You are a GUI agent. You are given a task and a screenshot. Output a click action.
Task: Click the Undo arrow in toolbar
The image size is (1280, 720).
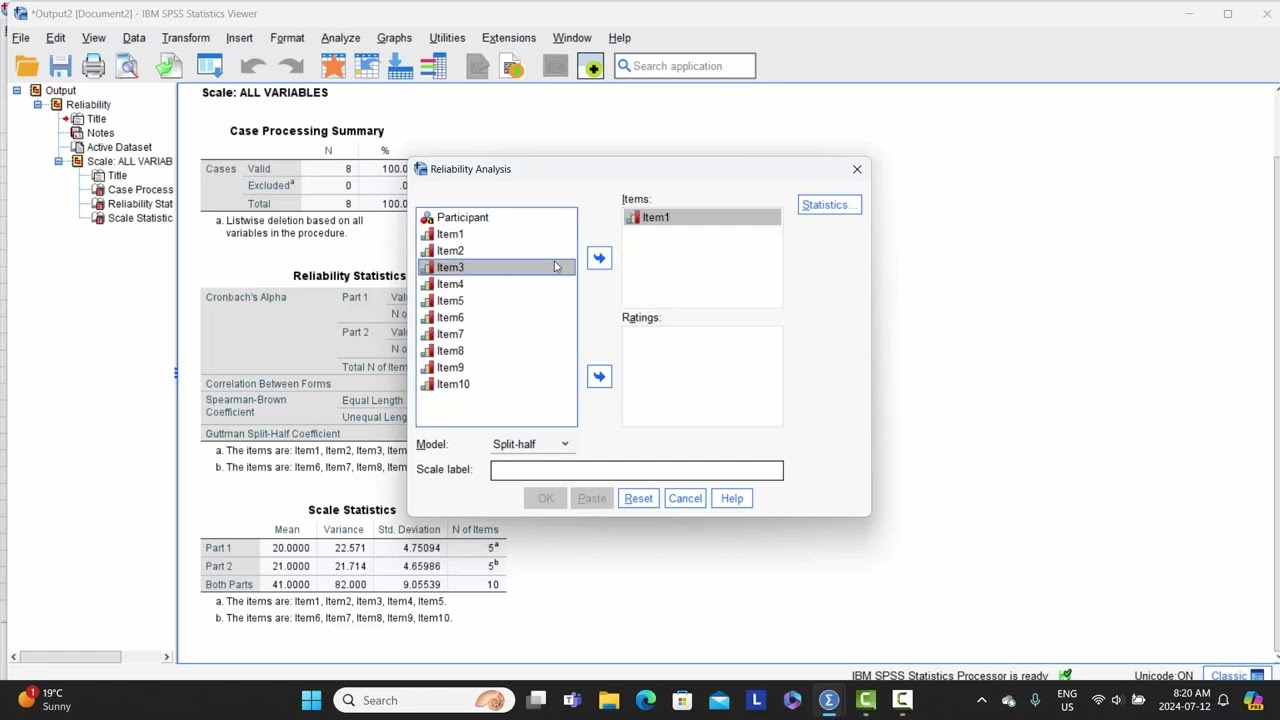(252, 66)
